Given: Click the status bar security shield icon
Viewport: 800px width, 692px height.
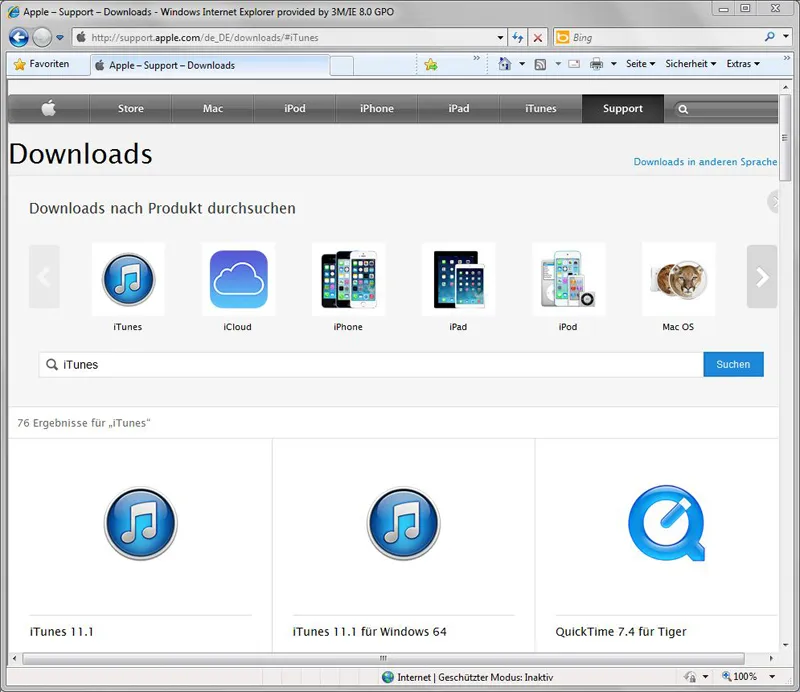Looking at the screenshot, I should tap(690, 677).
